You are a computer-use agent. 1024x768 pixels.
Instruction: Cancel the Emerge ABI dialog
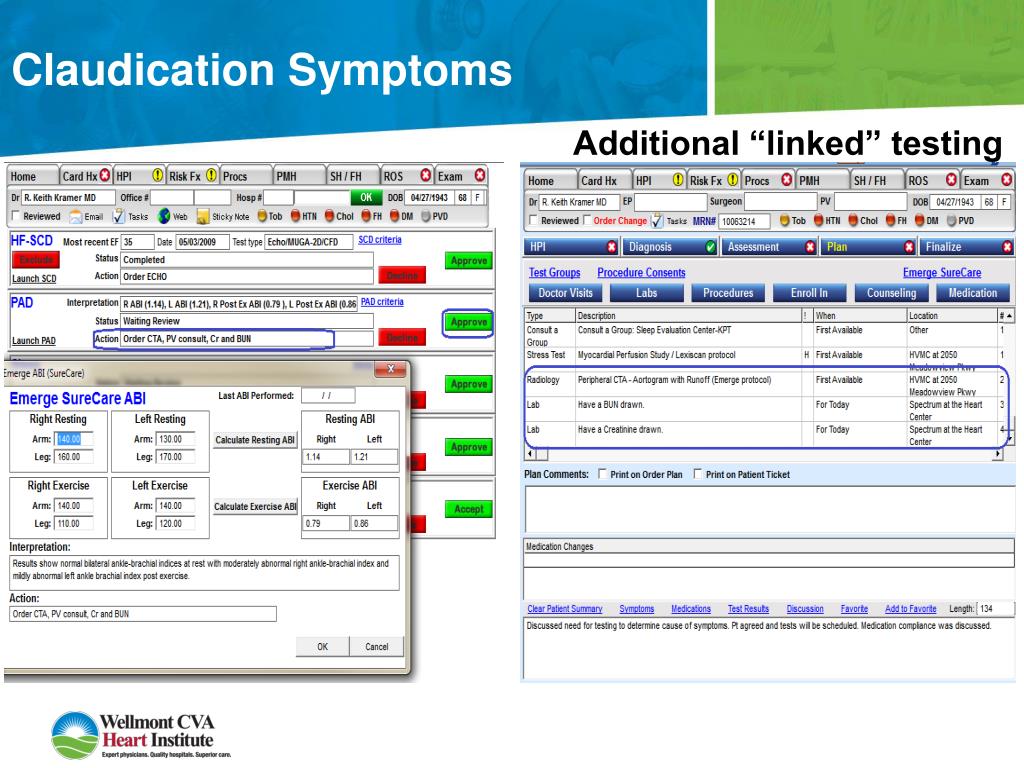tap(377, 647)
